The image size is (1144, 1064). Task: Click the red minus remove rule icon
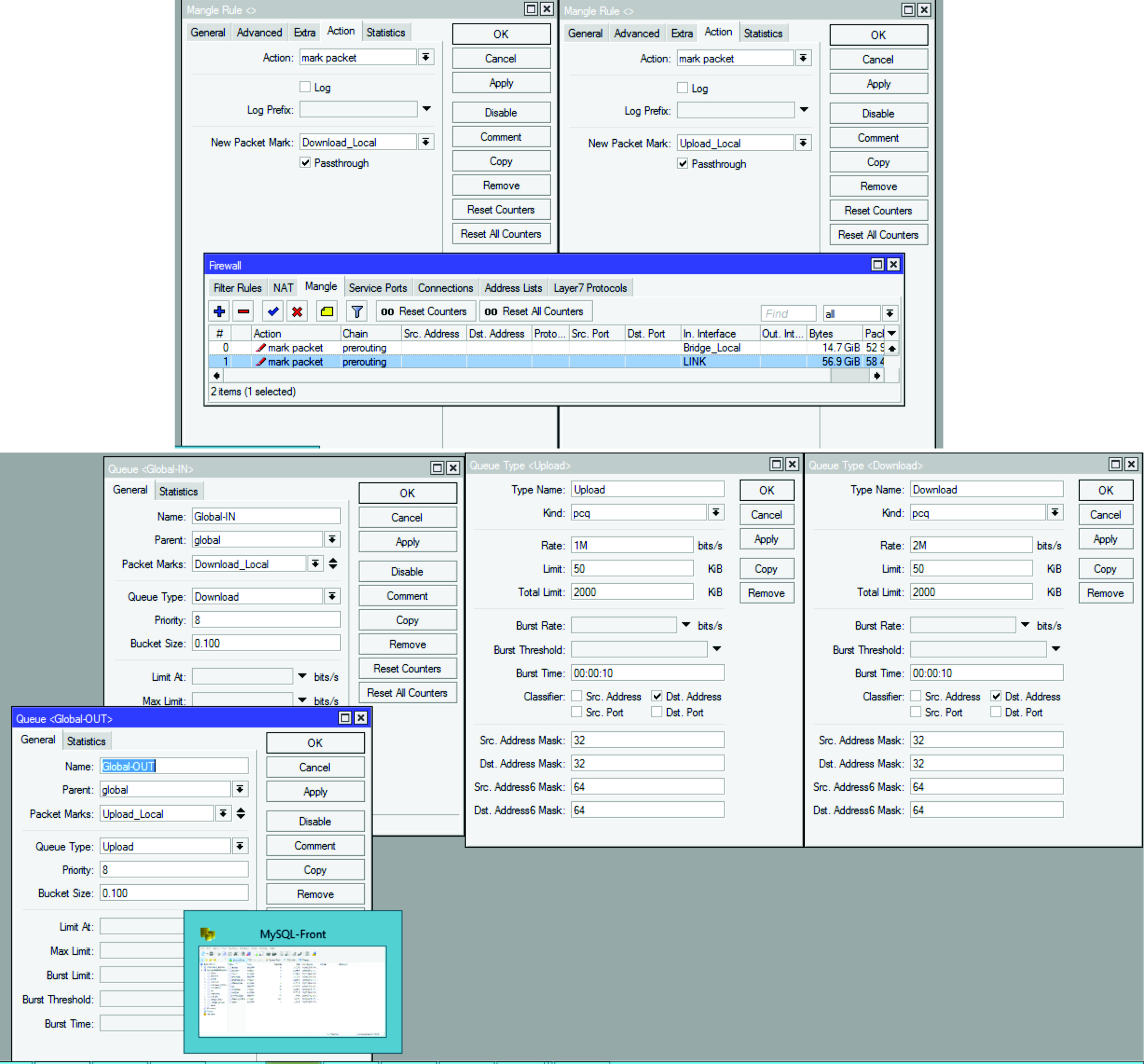pos(243,311)
